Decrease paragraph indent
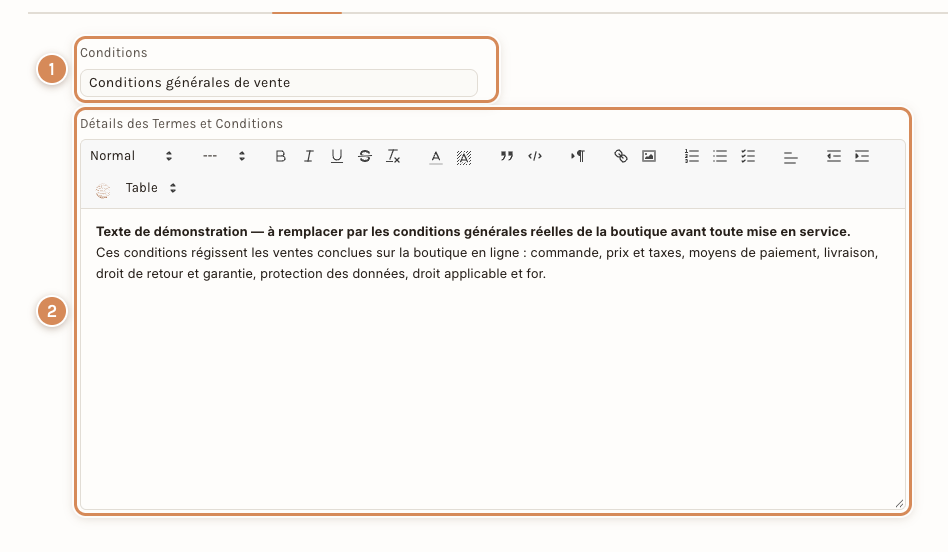The image size is (948, 552). (834, 156)
